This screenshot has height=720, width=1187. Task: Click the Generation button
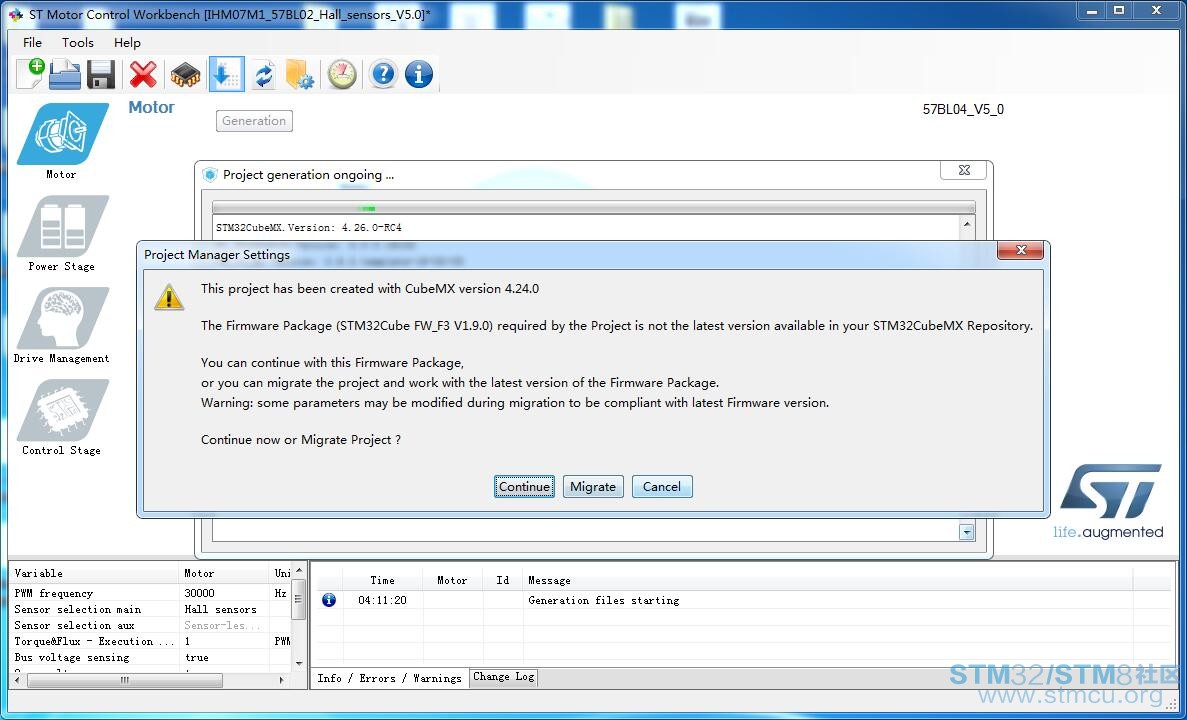tap(254, 120)
